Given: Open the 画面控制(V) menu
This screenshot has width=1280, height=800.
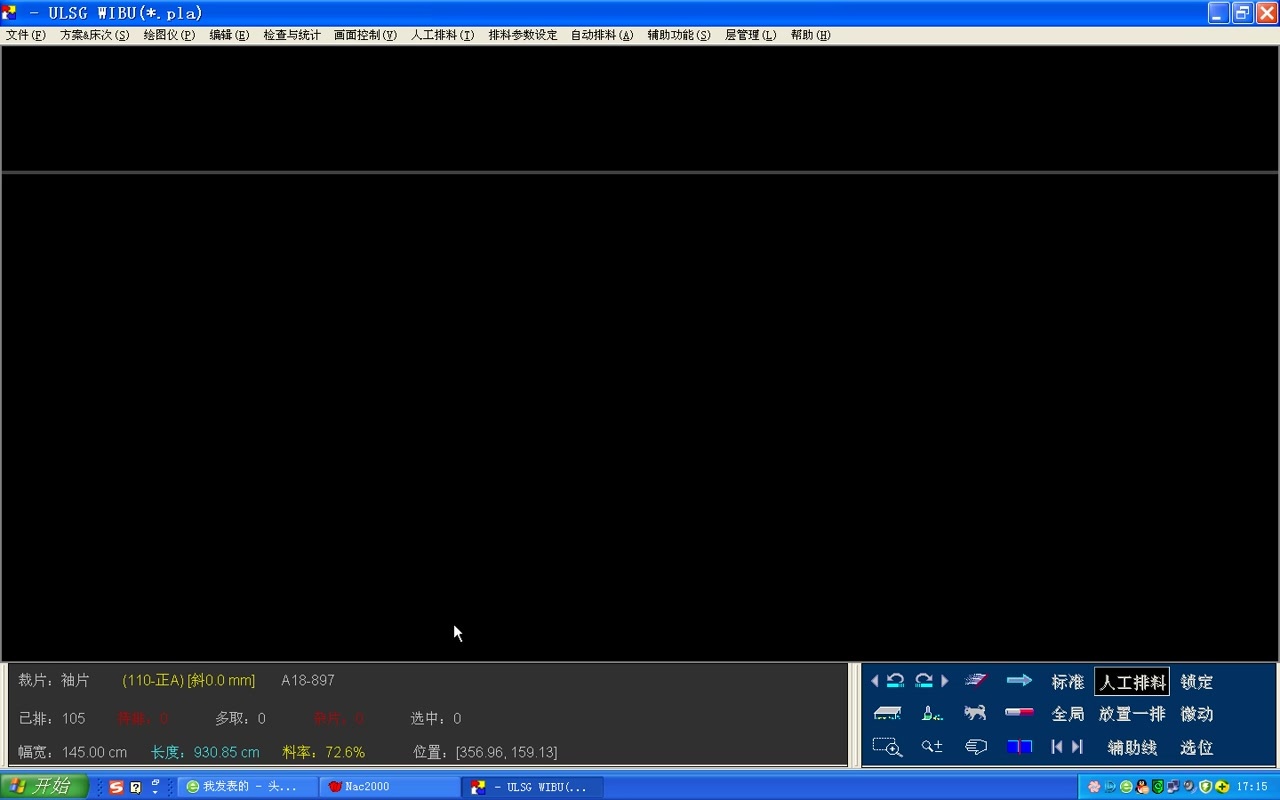Looking at the screenshot, I should (x=365, y=35).
